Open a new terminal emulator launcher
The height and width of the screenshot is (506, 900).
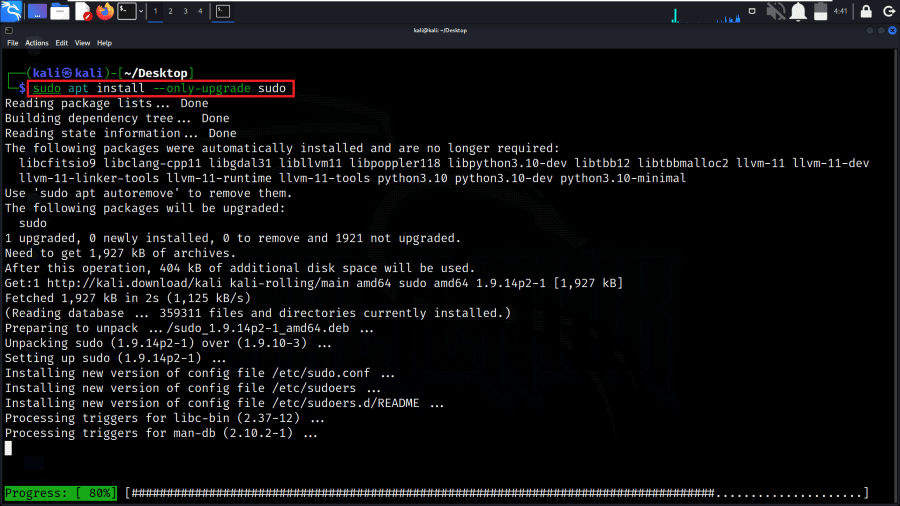(x=126, y=11)
